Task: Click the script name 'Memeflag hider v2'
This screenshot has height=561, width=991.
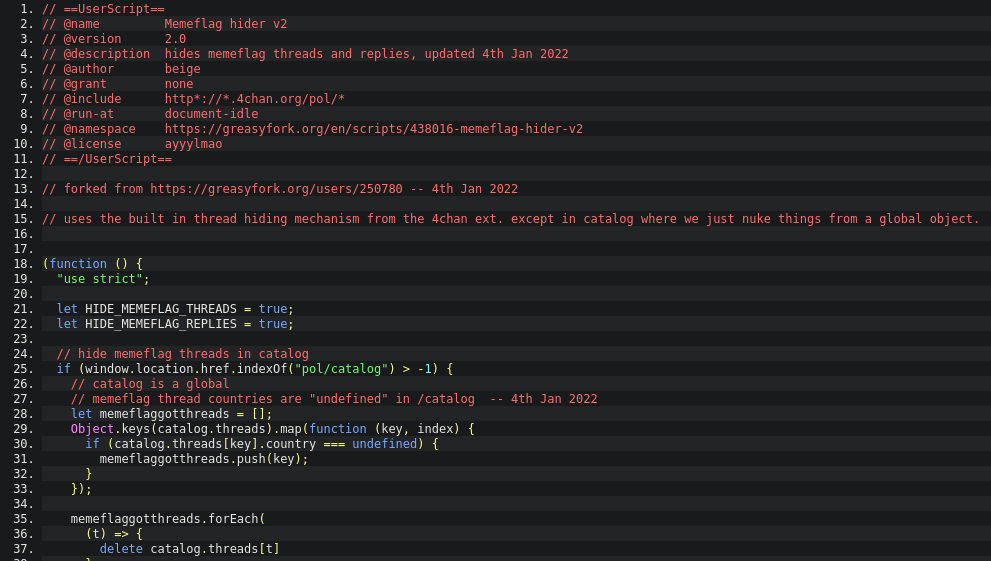Action: tap(226, 24)
